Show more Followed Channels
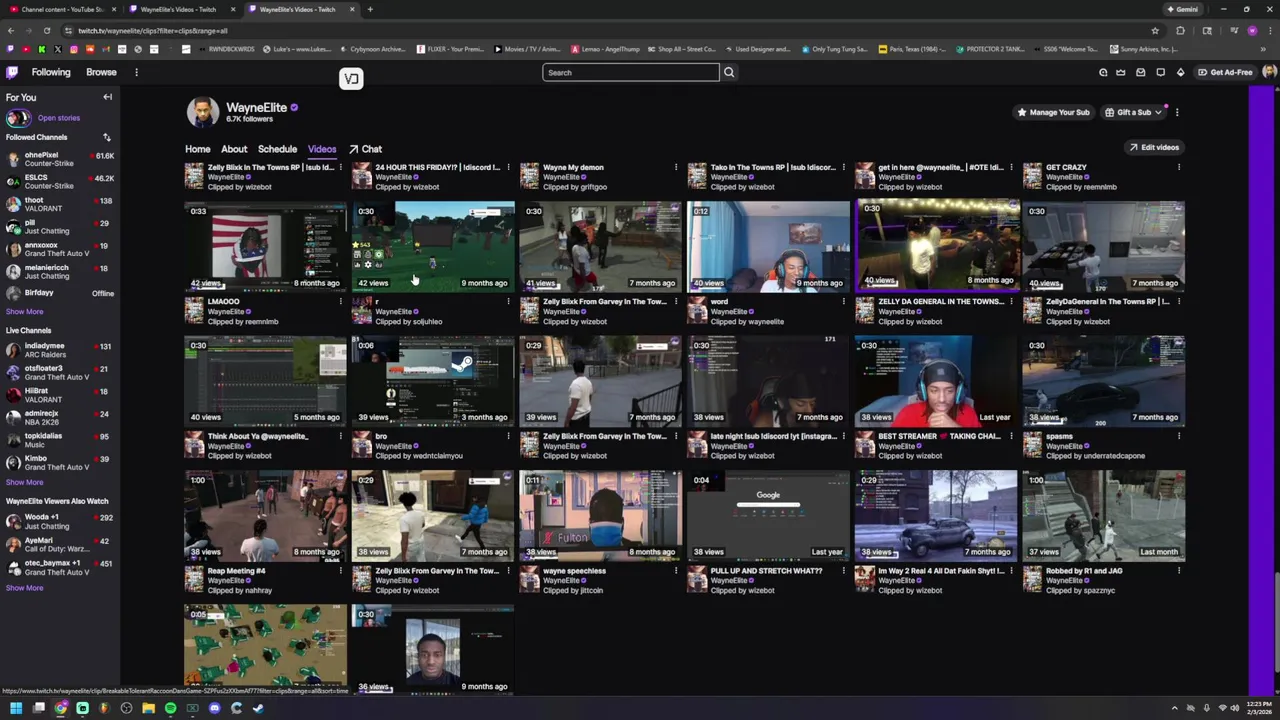This screenshot has height=720, width=1280. click(24, 311)
